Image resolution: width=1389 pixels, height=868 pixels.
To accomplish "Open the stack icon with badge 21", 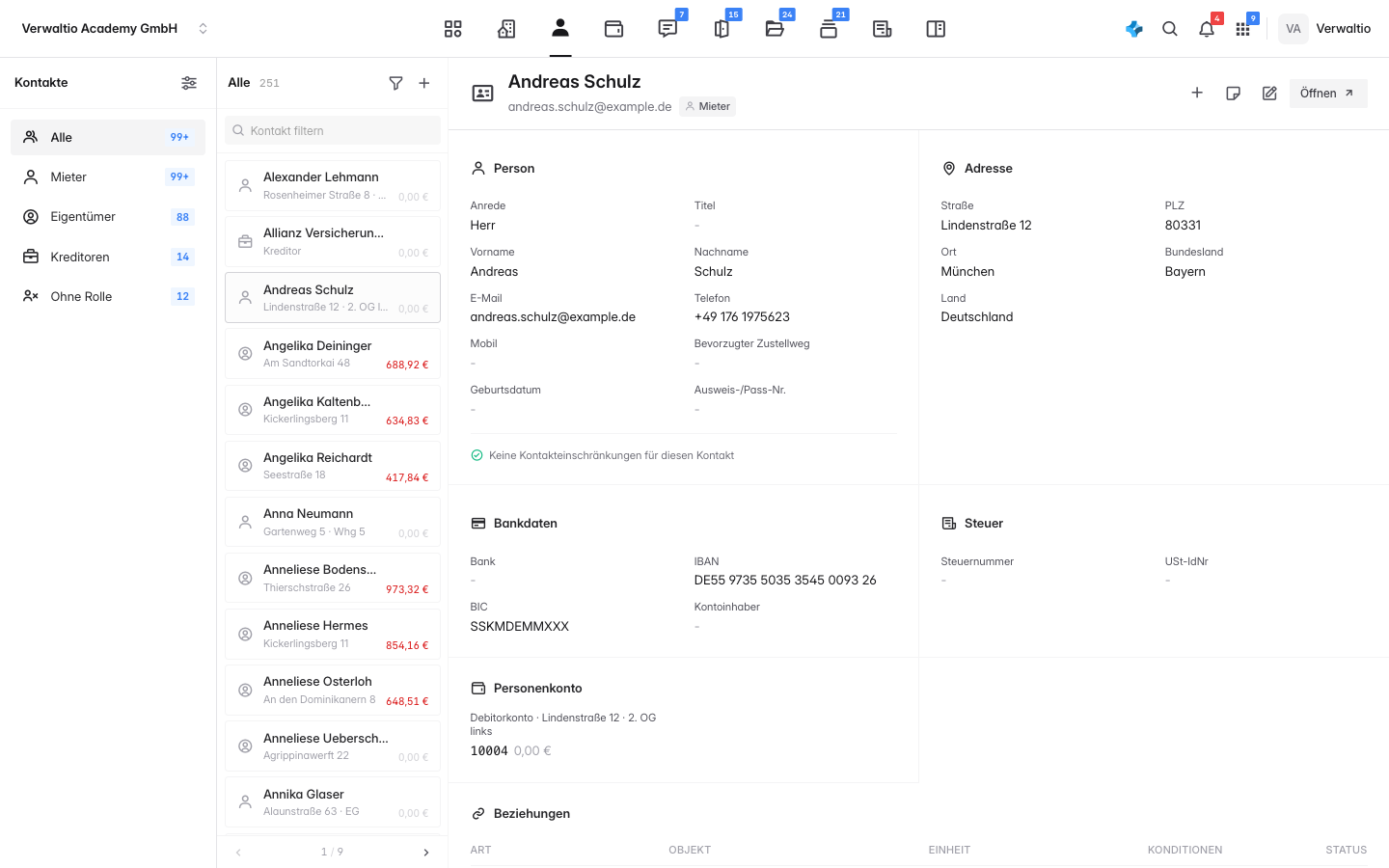I will pyautogui.click(x=829, y=29).
